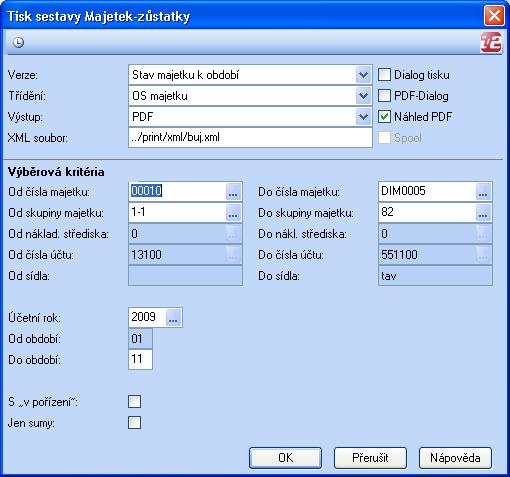This screenshot has width=510, height=477.
Task: Enable the Dialog tisku checkbox
Action: (x=384, y=75)
